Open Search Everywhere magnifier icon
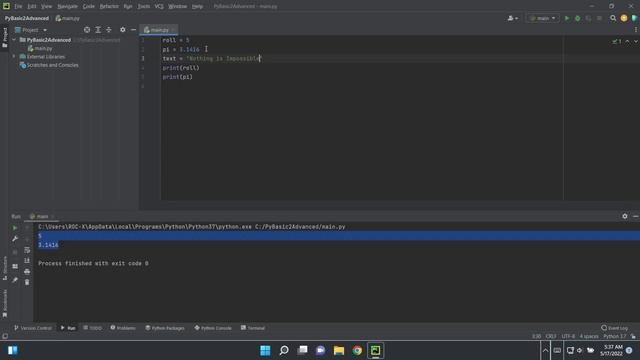 (613, 18)
